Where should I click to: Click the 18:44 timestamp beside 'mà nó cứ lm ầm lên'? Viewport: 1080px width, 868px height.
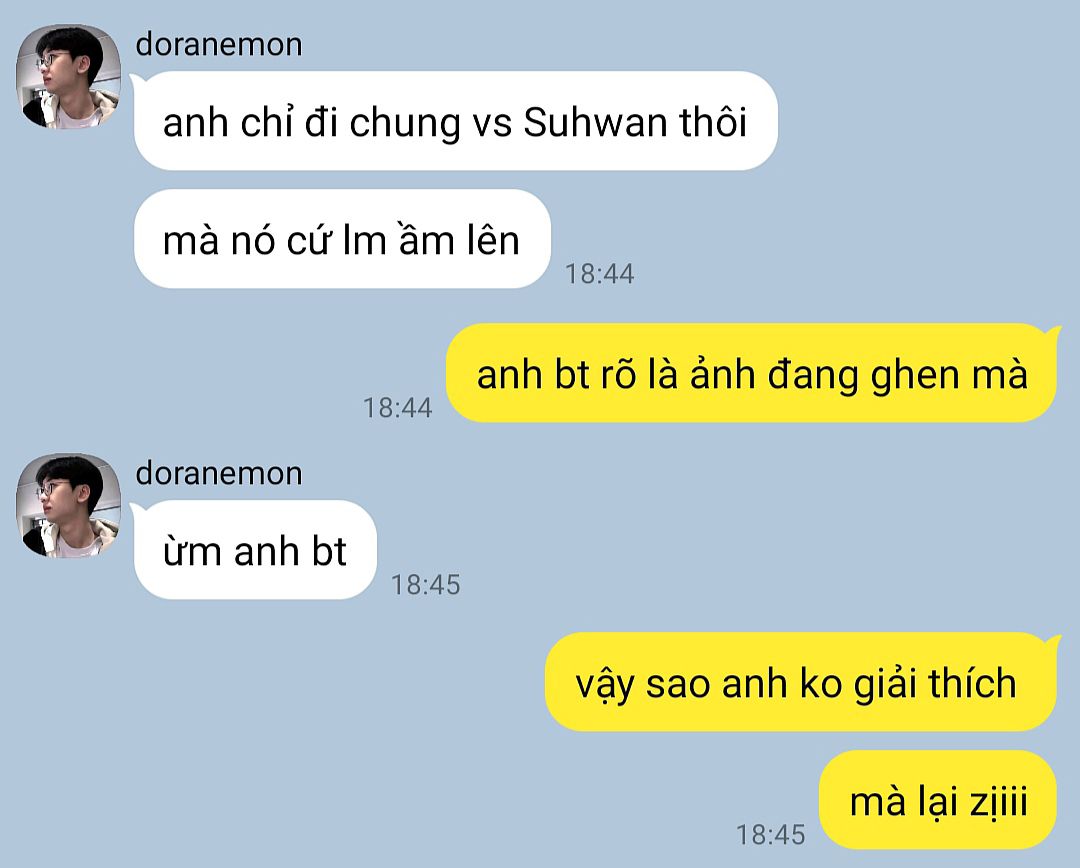pyautogui.click(x=599, y=274)
